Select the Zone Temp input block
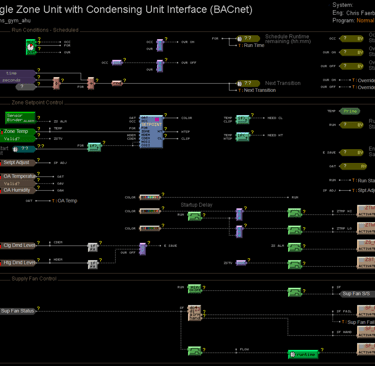 (17, 132)
